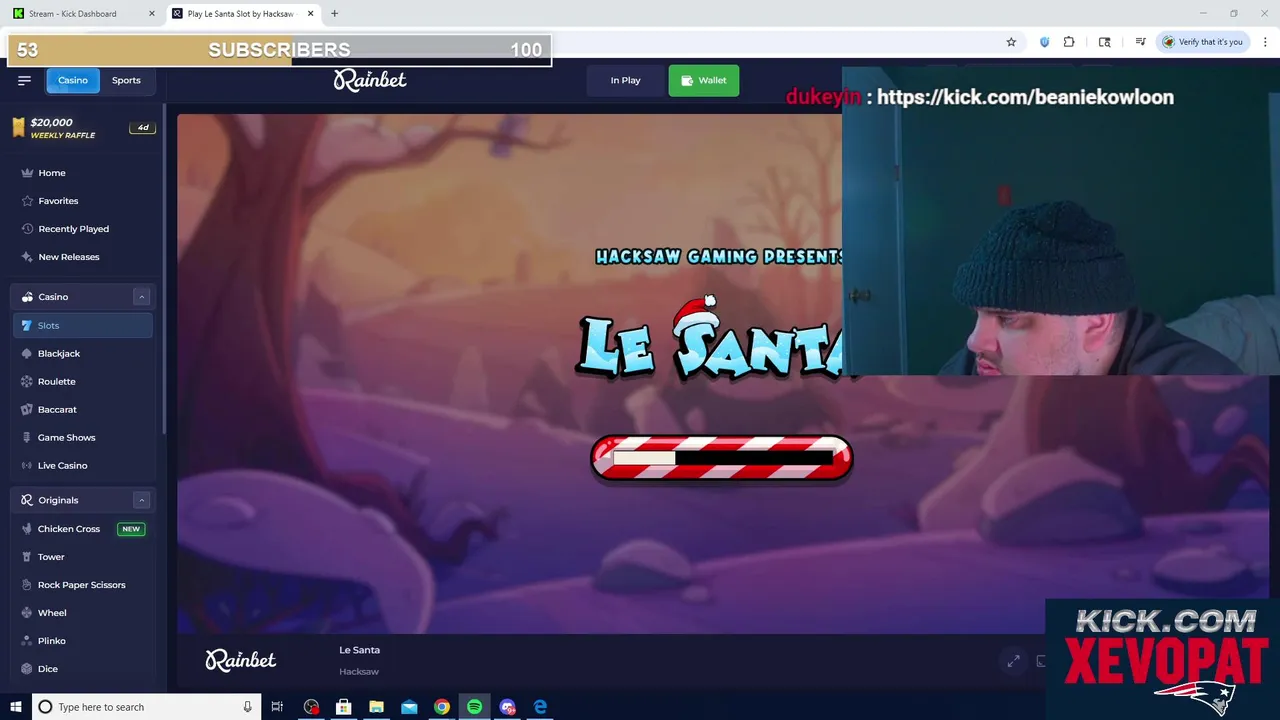Click the Baccarat icon

point(27,409)
